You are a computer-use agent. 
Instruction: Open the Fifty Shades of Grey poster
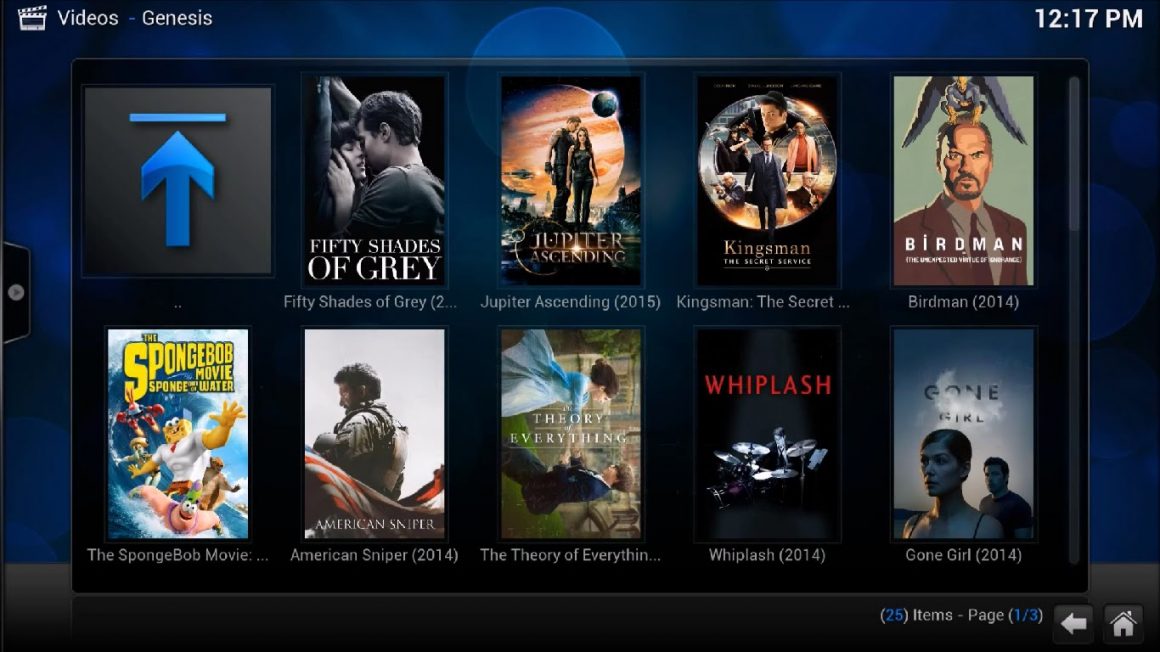point(374,181)
